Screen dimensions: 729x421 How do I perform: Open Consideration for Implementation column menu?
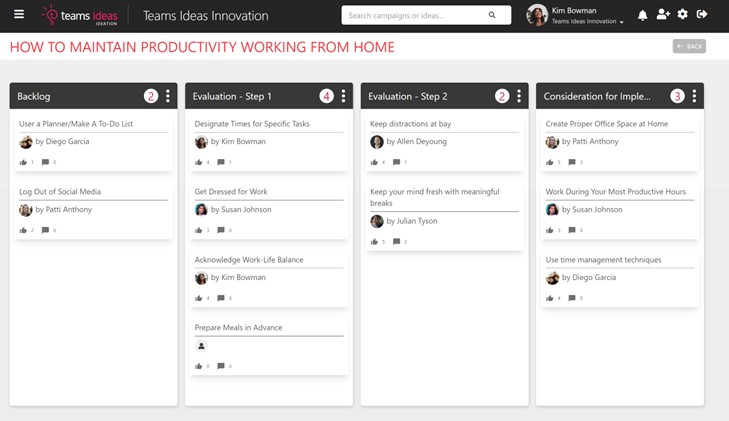point(694,96)
